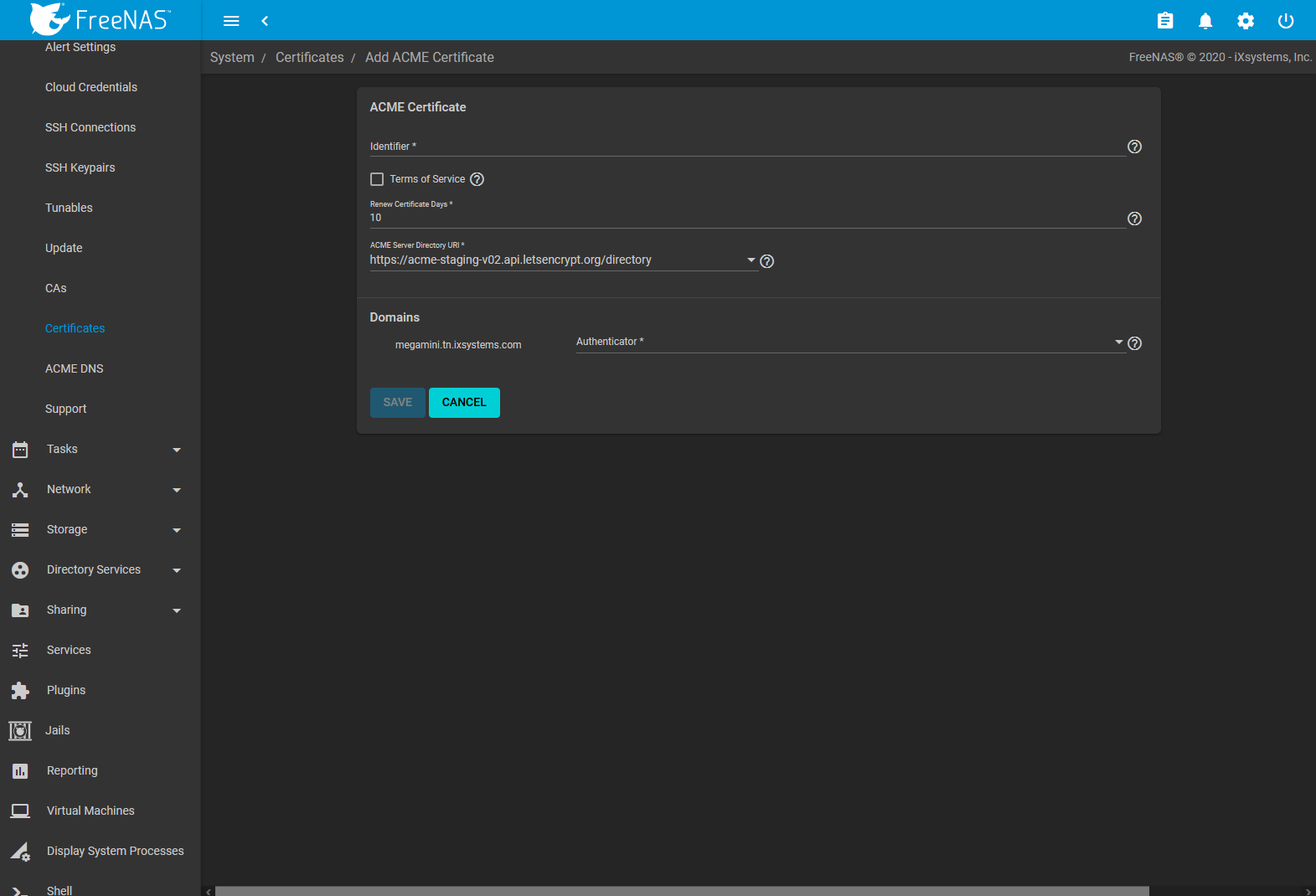This screenshot has height=896, width=1316.
Task: Open Plugins in sidebar
Action: pos(66,690)
